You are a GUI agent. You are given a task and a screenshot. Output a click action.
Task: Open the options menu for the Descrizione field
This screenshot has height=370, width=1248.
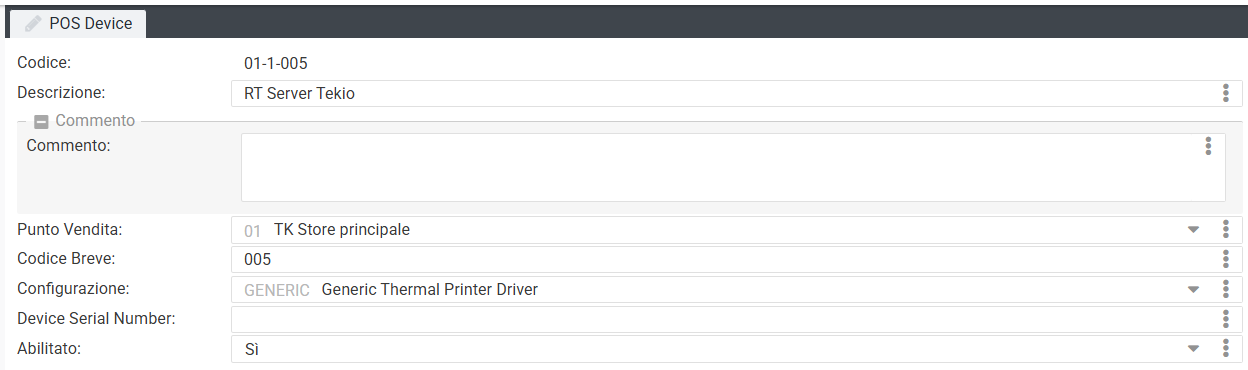tap(1225, 93)
